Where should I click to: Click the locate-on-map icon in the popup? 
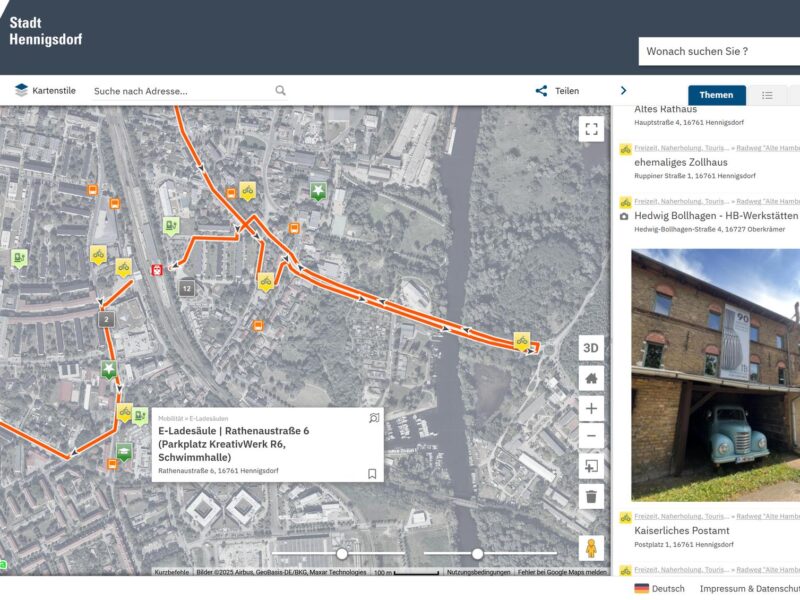point(374,418)
